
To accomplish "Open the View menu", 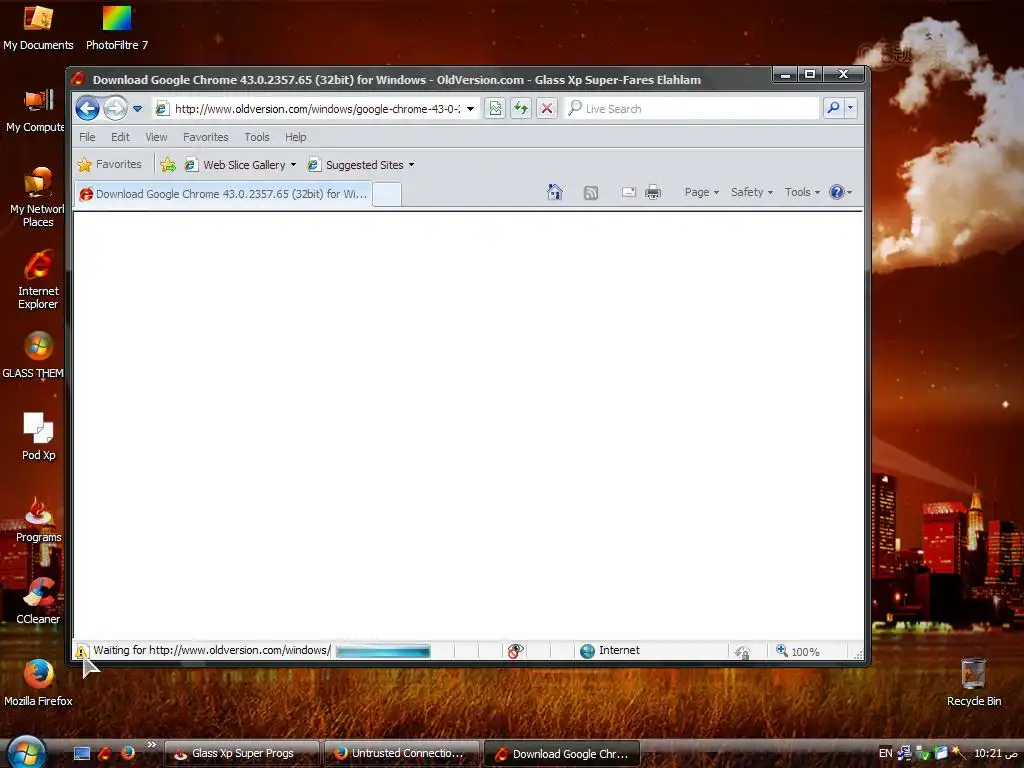I will click(156, 137).
